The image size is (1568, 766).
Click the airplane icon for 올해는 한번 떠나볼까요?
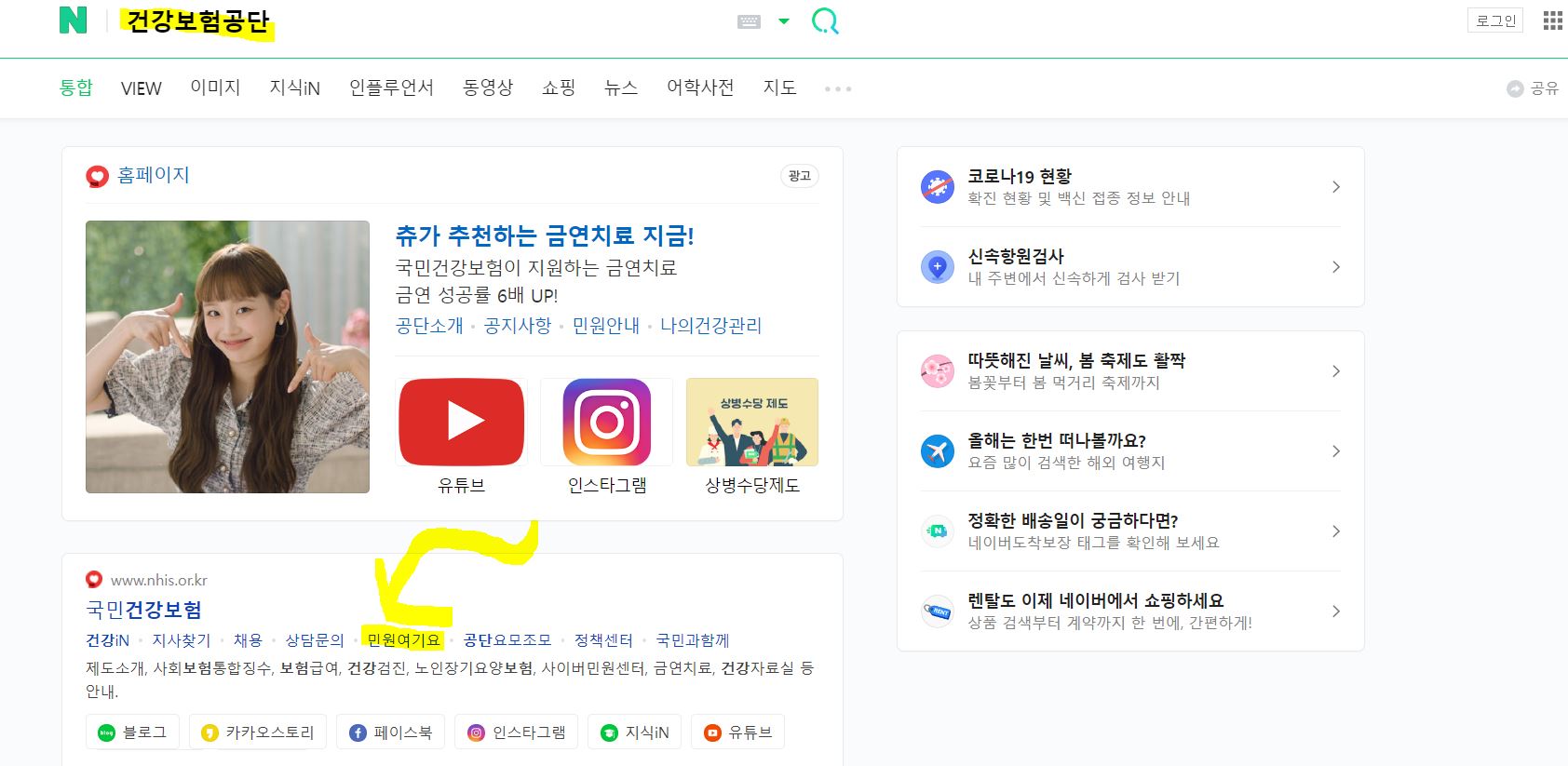tap(938, 451)
